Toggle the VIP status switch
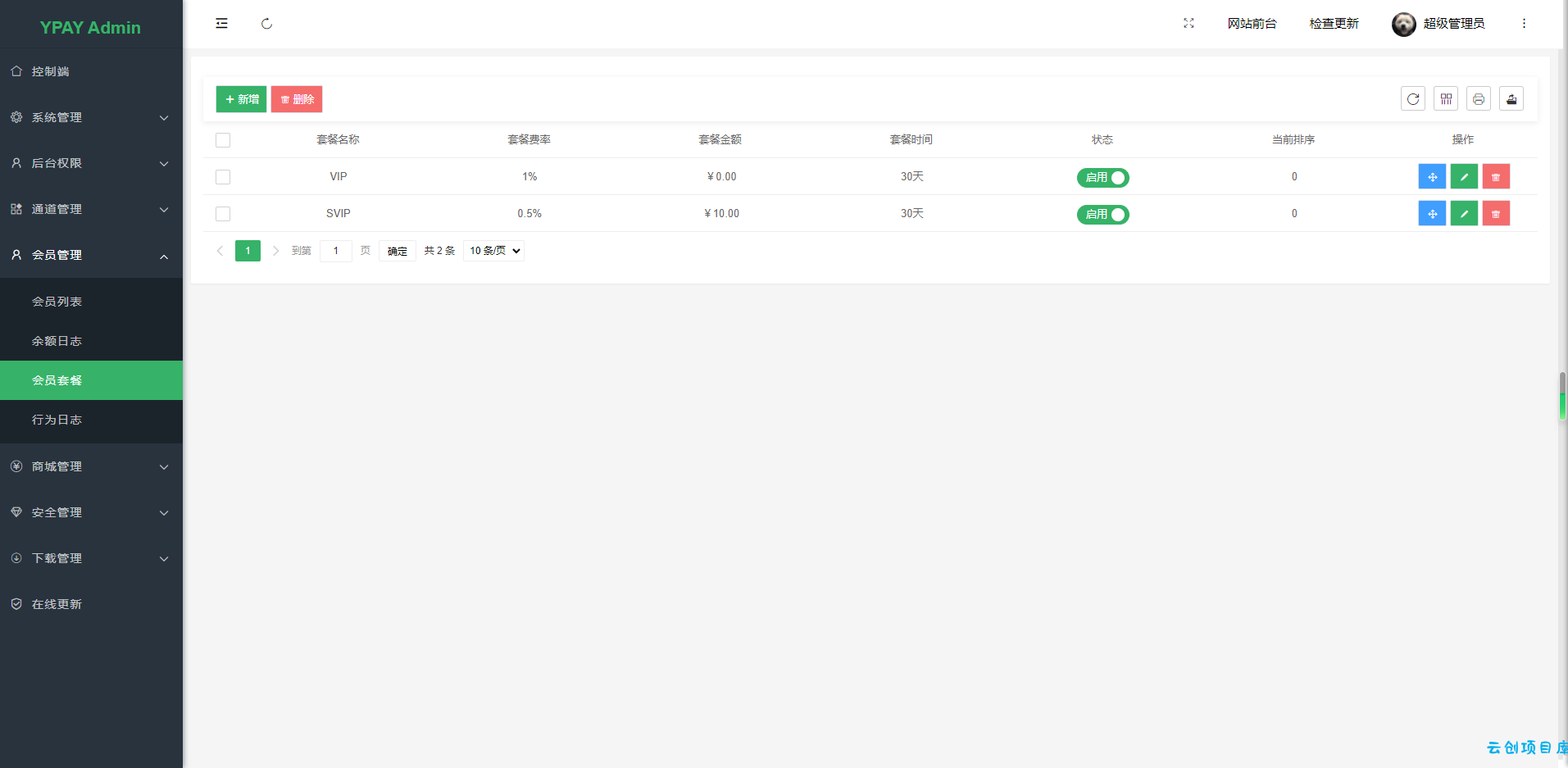Image resolution: width=1568 pixels, height=768 pixels. tap(1102, 177)
